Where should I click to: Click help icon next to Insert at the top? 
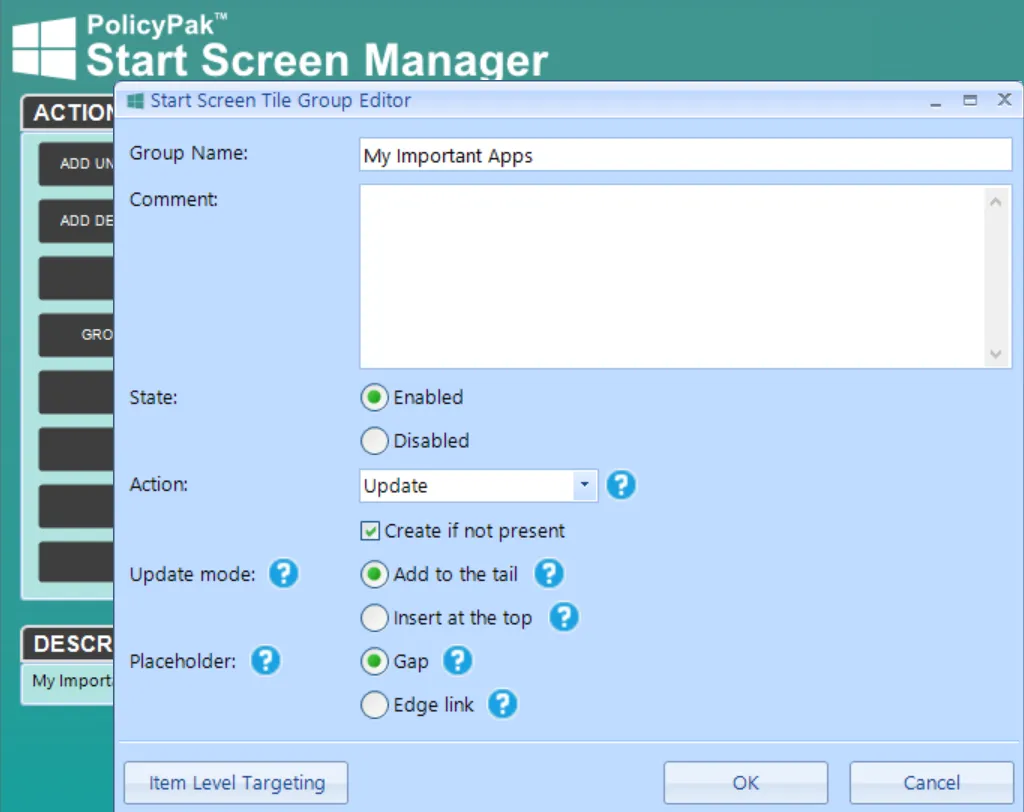pyautogui.click(x=564, y=617)
